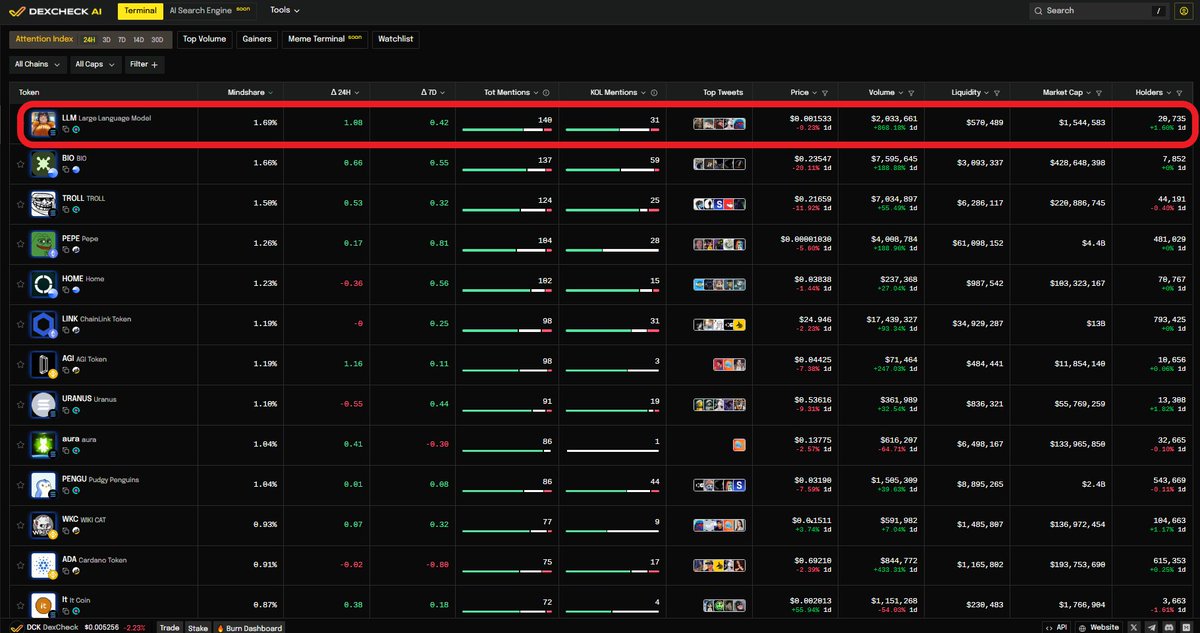The image size is (1200, 633).
Task: Select the 7D timeframe option
Action: 122,39
